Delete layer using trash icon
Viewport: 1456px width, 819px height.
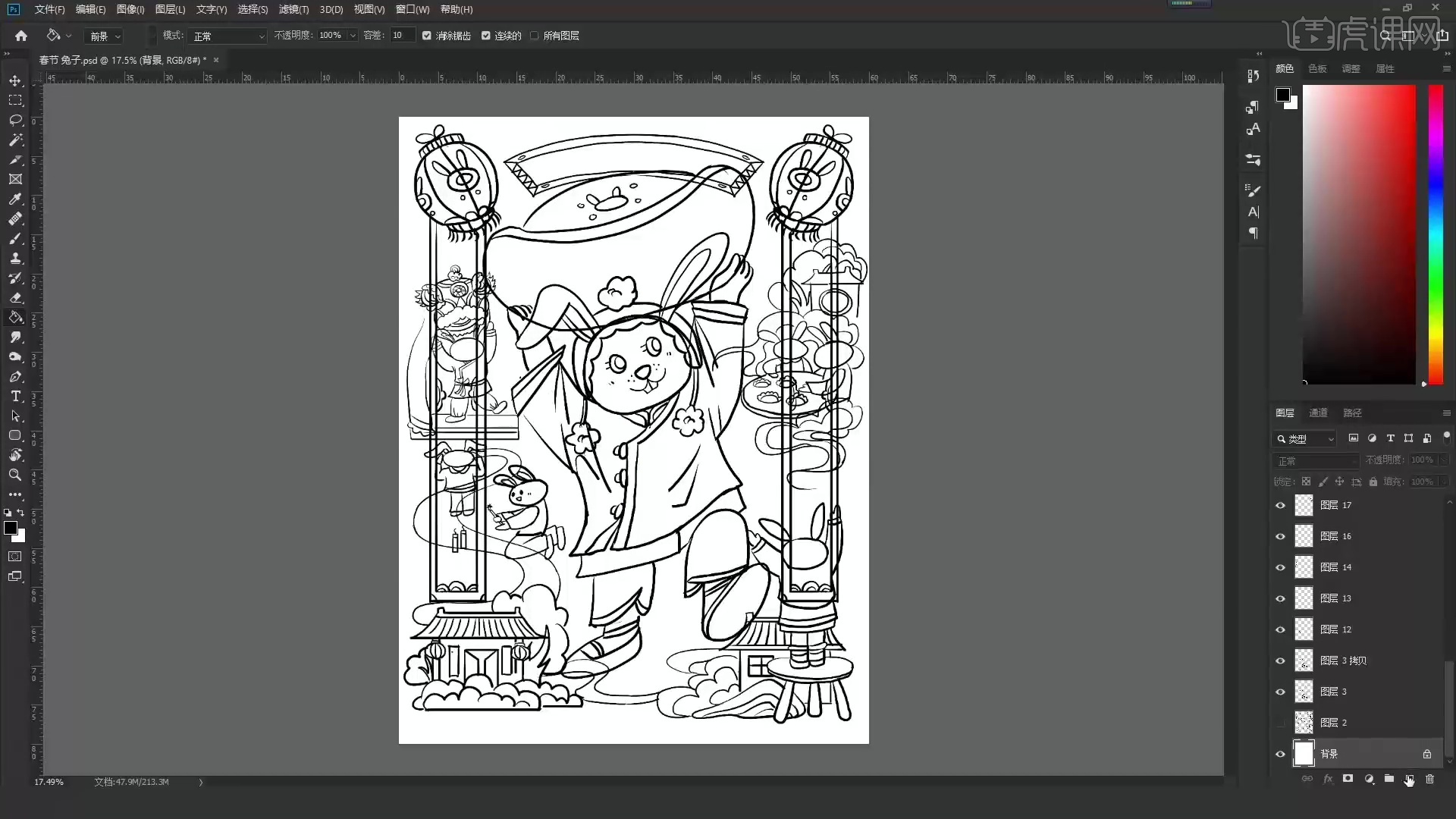click(1429, 779)
